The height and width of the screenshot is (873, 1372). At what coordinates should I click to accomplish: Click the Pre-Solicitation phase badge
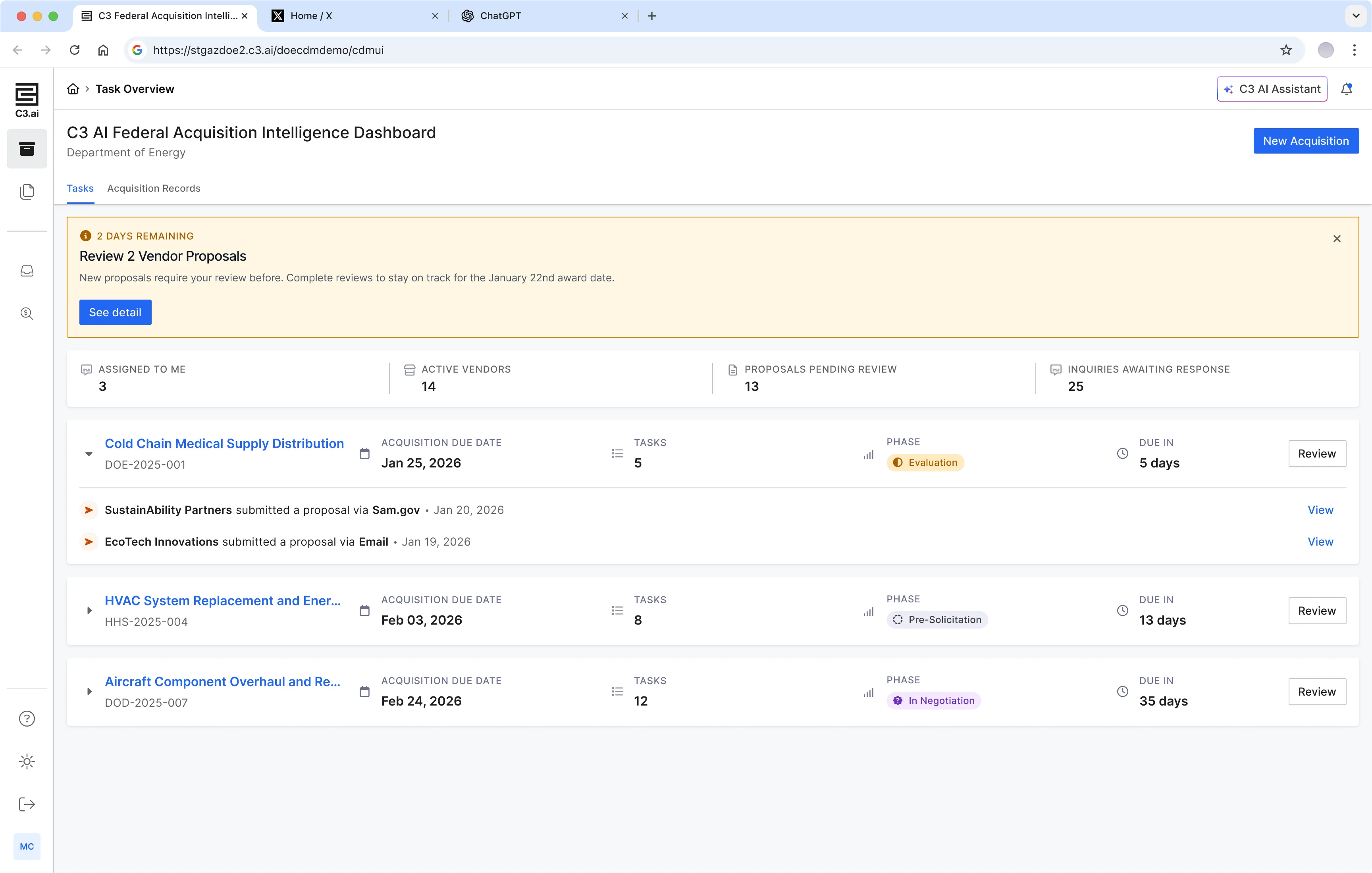937,620
